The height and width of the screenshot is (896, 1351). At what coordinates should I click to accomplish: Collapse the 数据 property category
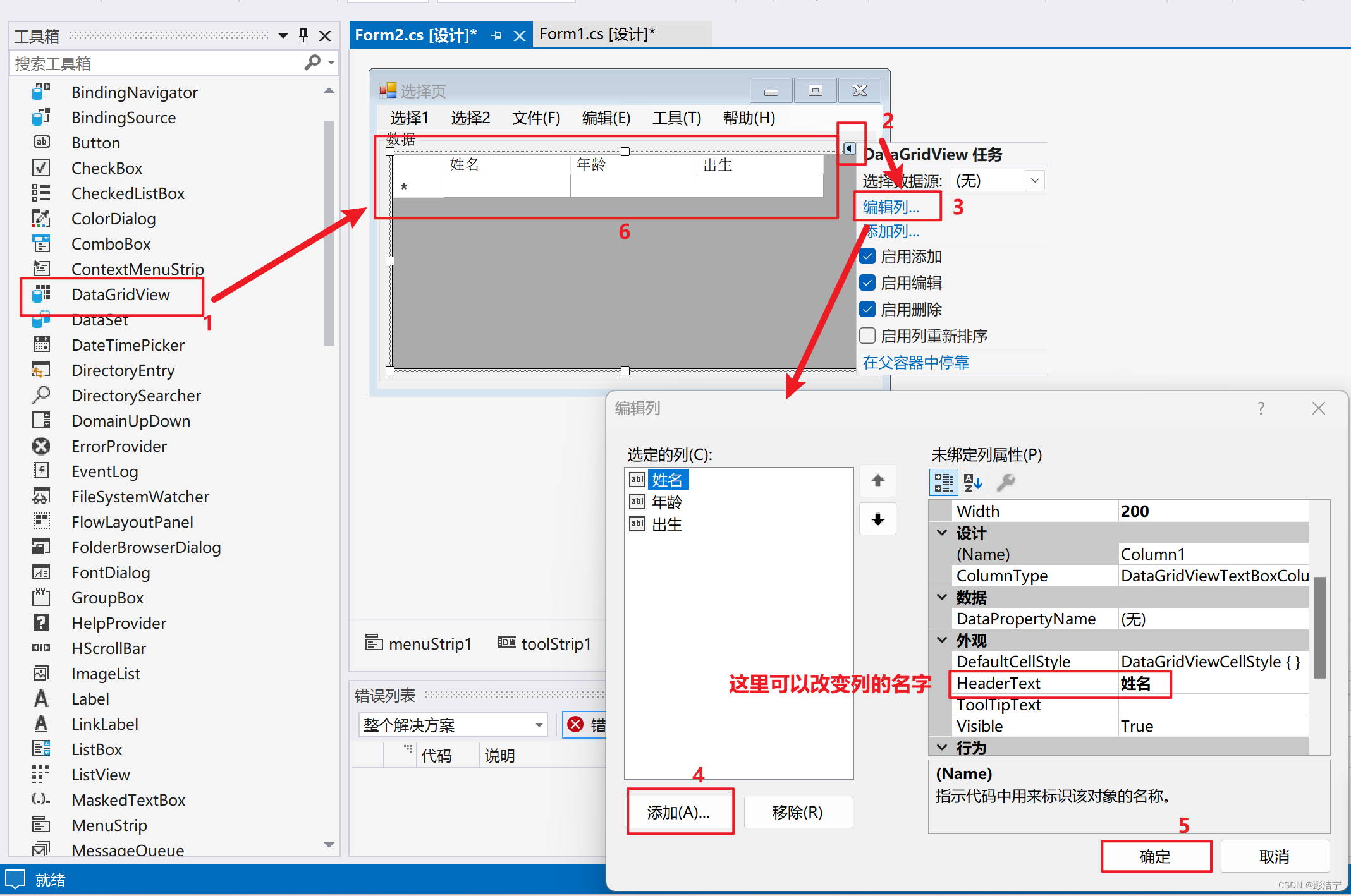942,597
